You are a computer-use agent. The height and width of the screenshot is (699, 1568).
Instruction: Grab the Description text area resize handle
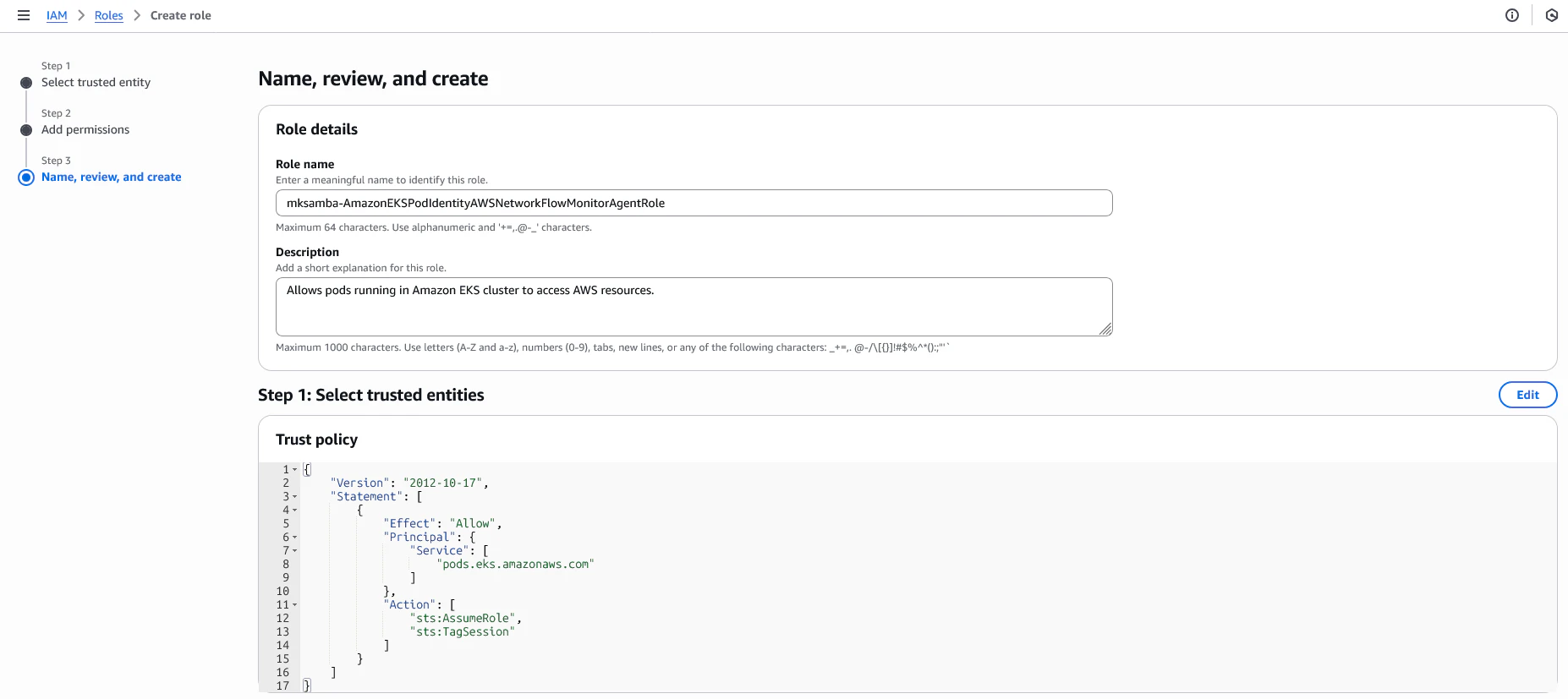point(1105,330)
